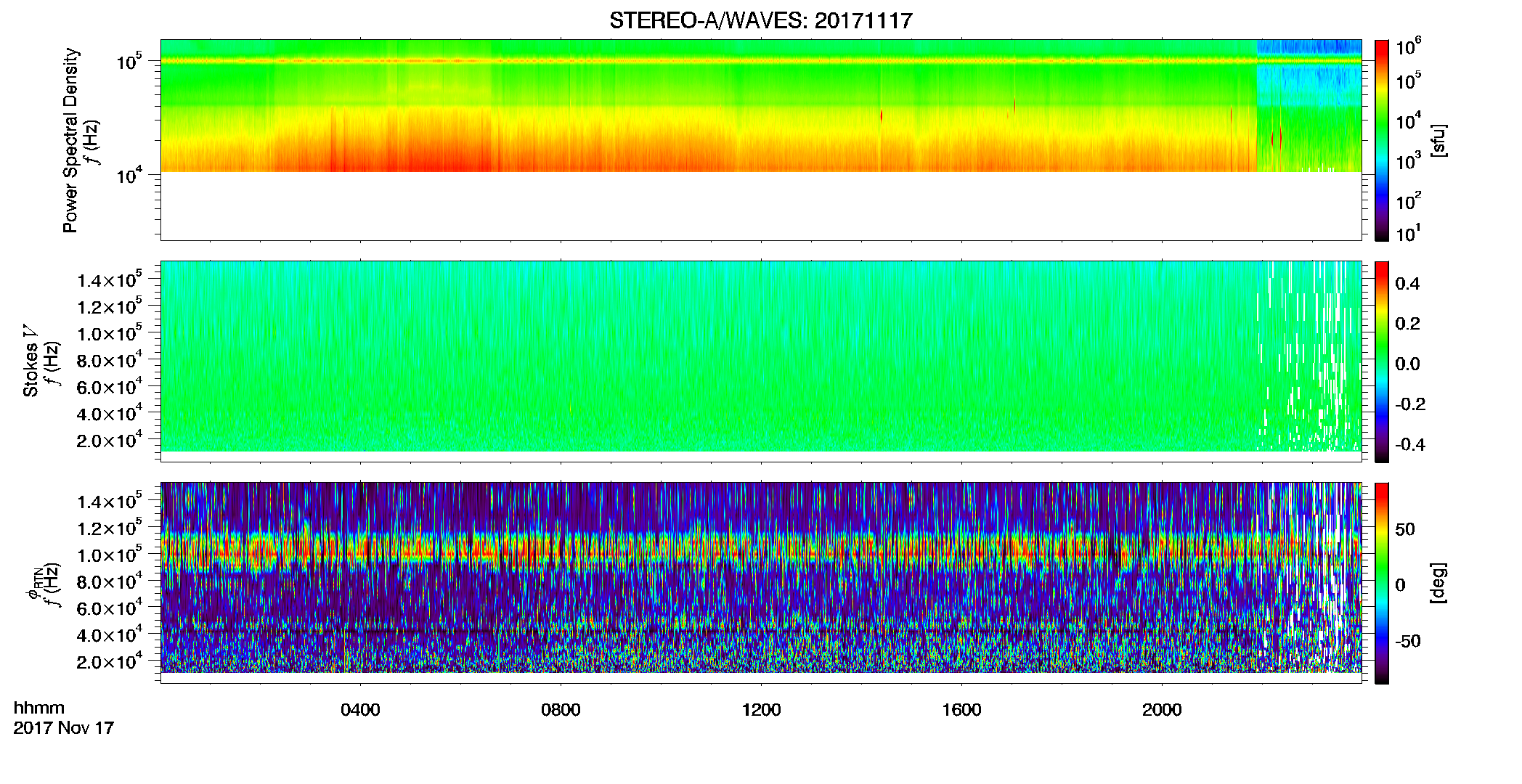
Task: Click the [deg] units label
Action: pos(1438,583)
